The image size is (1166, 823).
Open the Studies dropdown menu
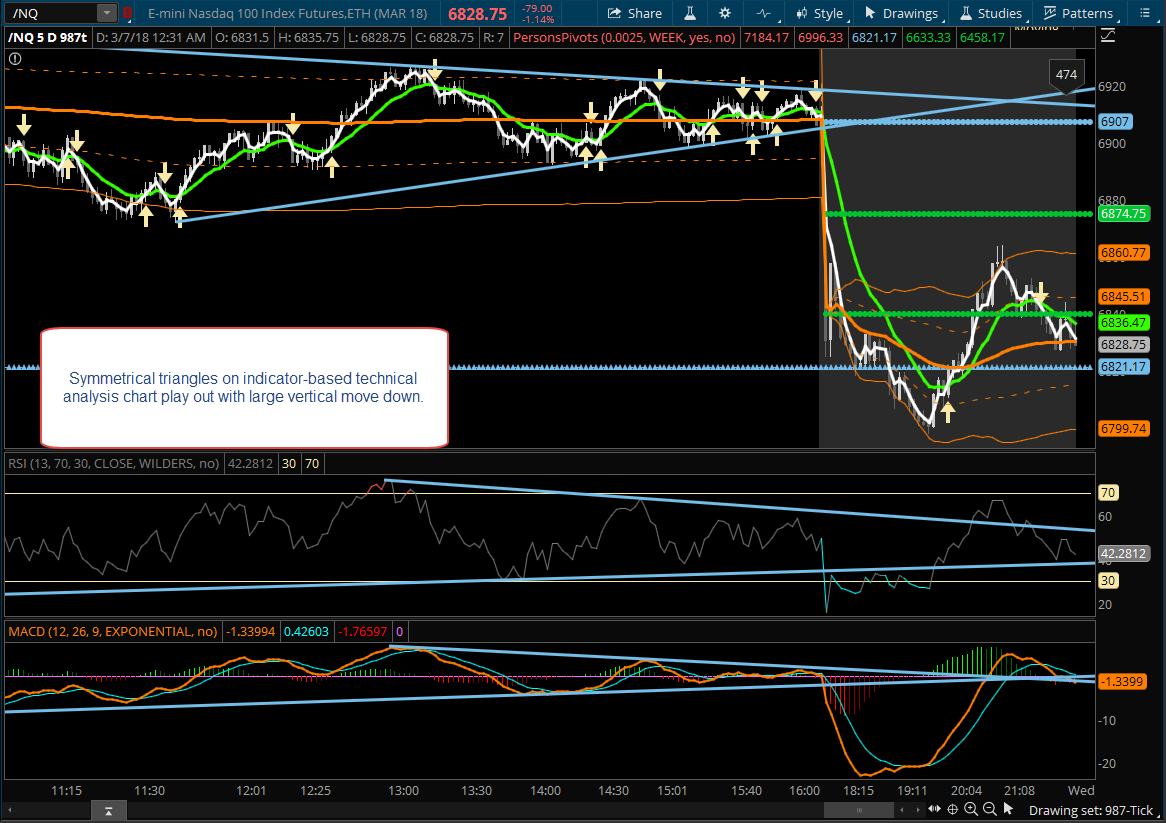991,13
